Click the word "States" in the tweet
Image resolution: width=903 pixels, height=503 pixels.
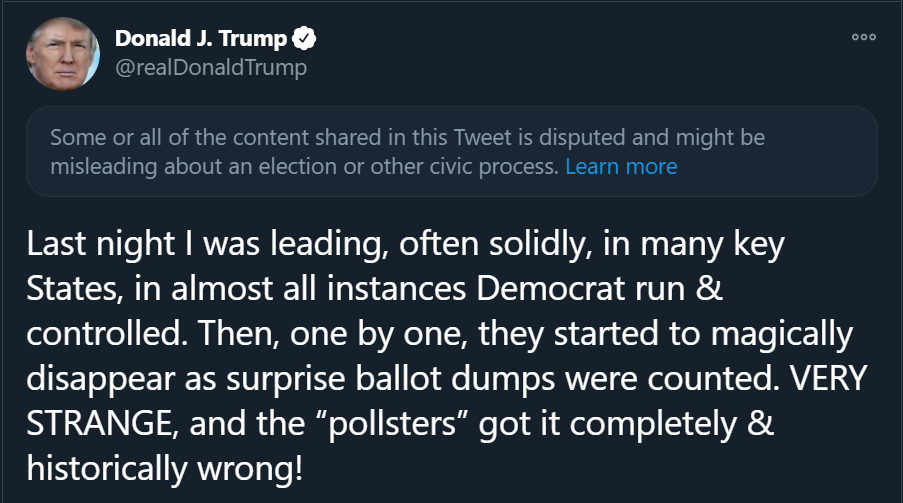(x=68, y=289)
